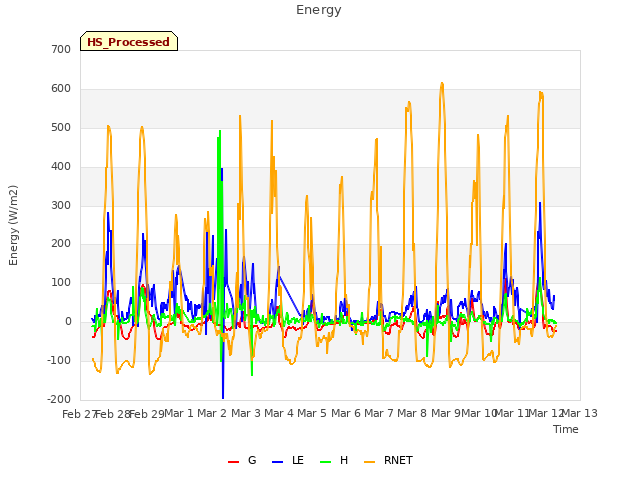
Task: Click the Mar 4 x-axis label
Action: [x=279, y=413]
